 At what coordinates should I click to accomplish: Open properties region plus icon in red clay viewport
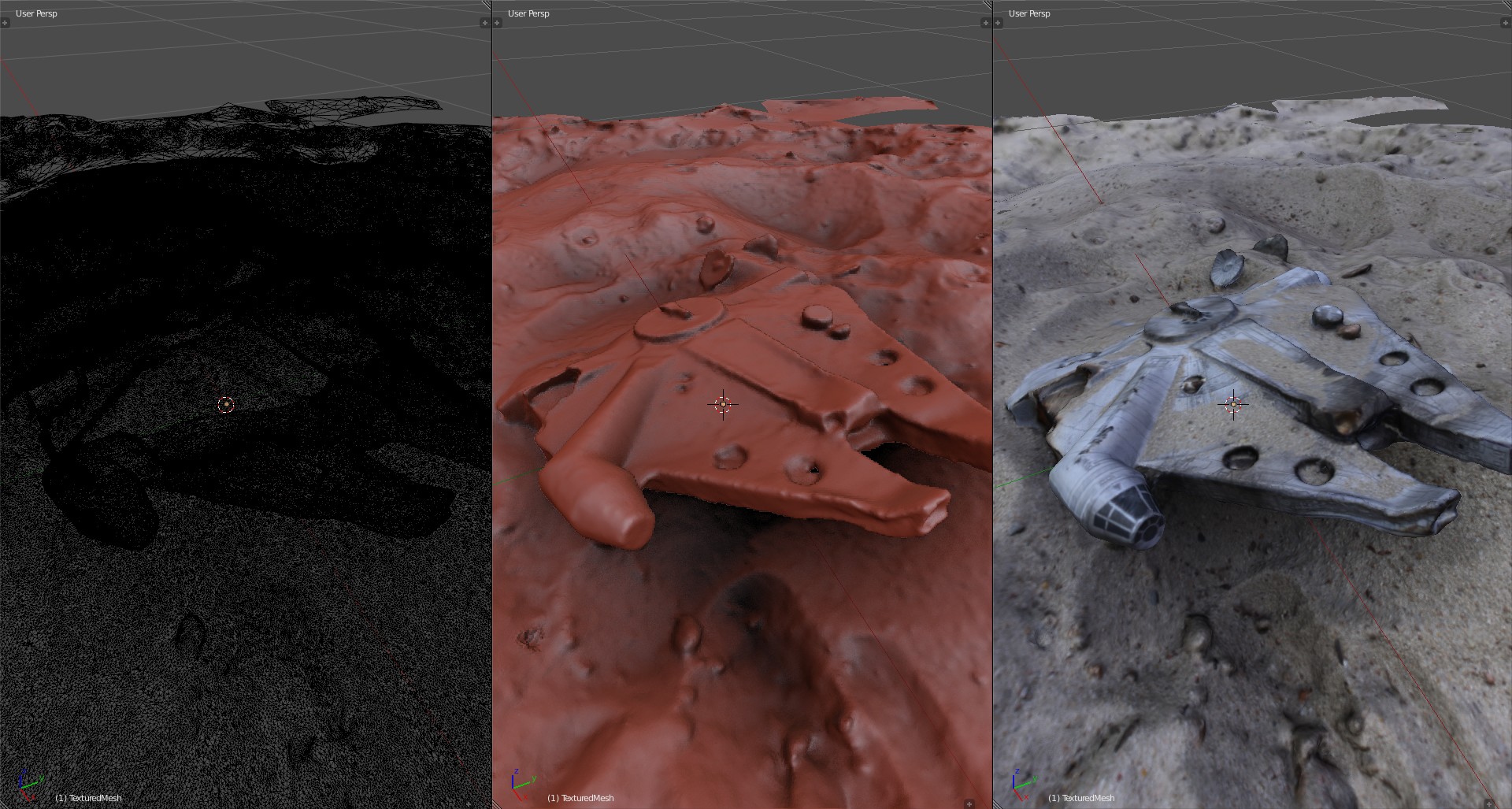(x=985, y=23)
